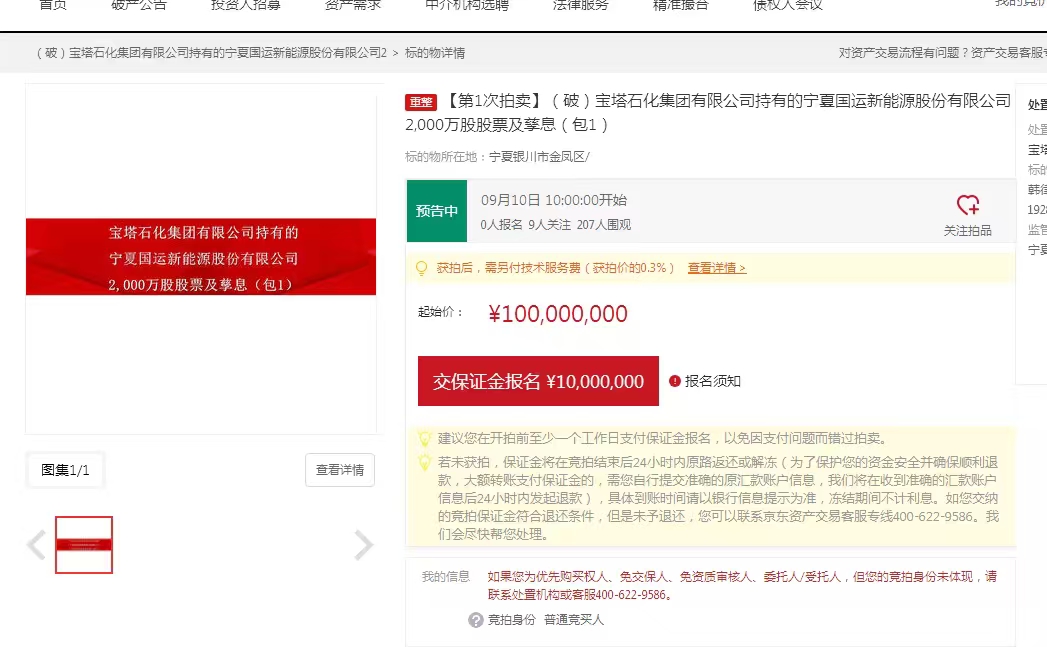The image size is (1047, 647).
Task: Open 中介机构选聘 navigation tab
Action: (x=467, y=5)
